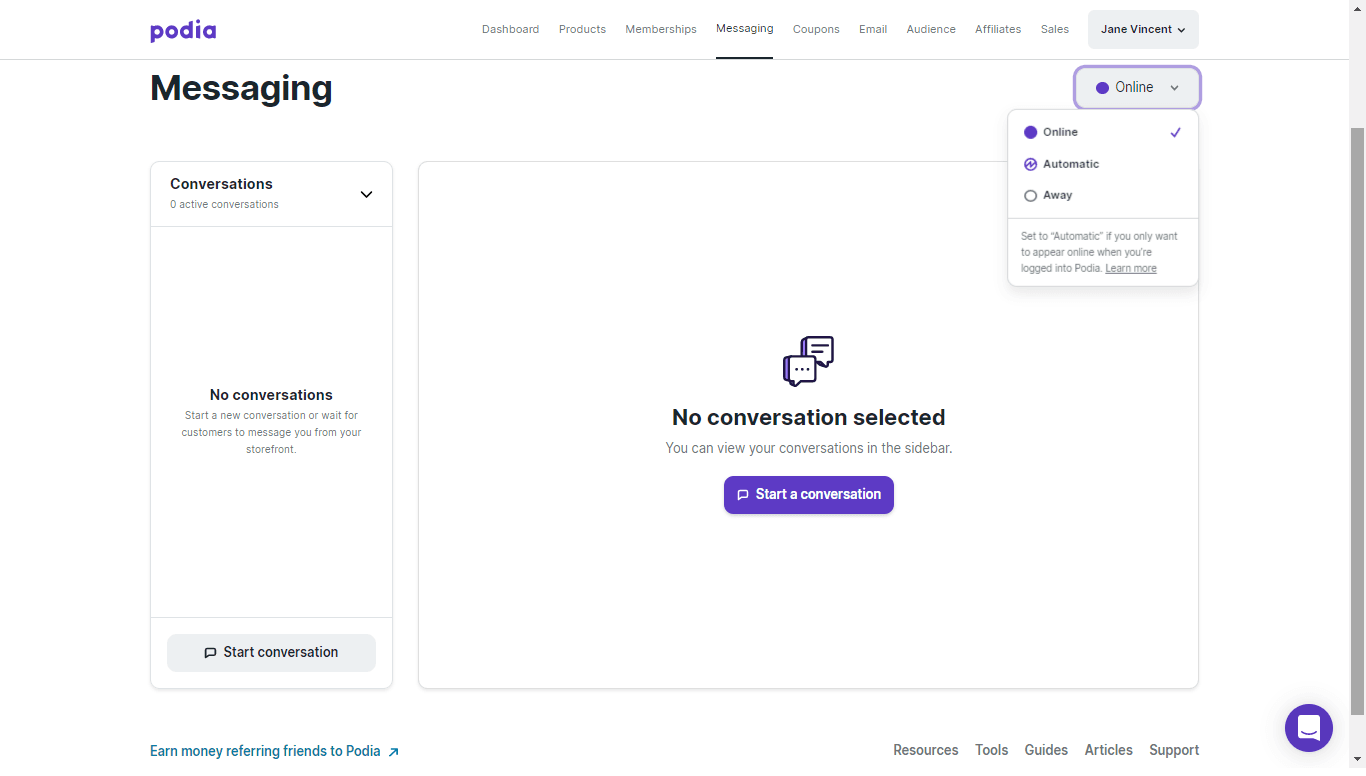Viewport: 1366px width, 776px height.
Task: Open the Jane Vincent account menu
Action: (1143, 30)
